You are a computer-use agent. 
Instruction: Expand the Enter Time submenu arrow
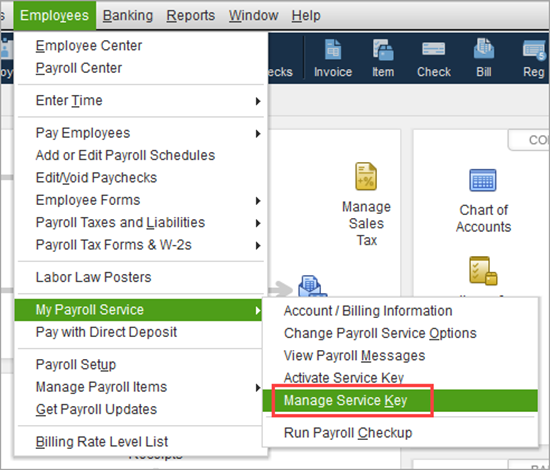(x=258, y=101)
